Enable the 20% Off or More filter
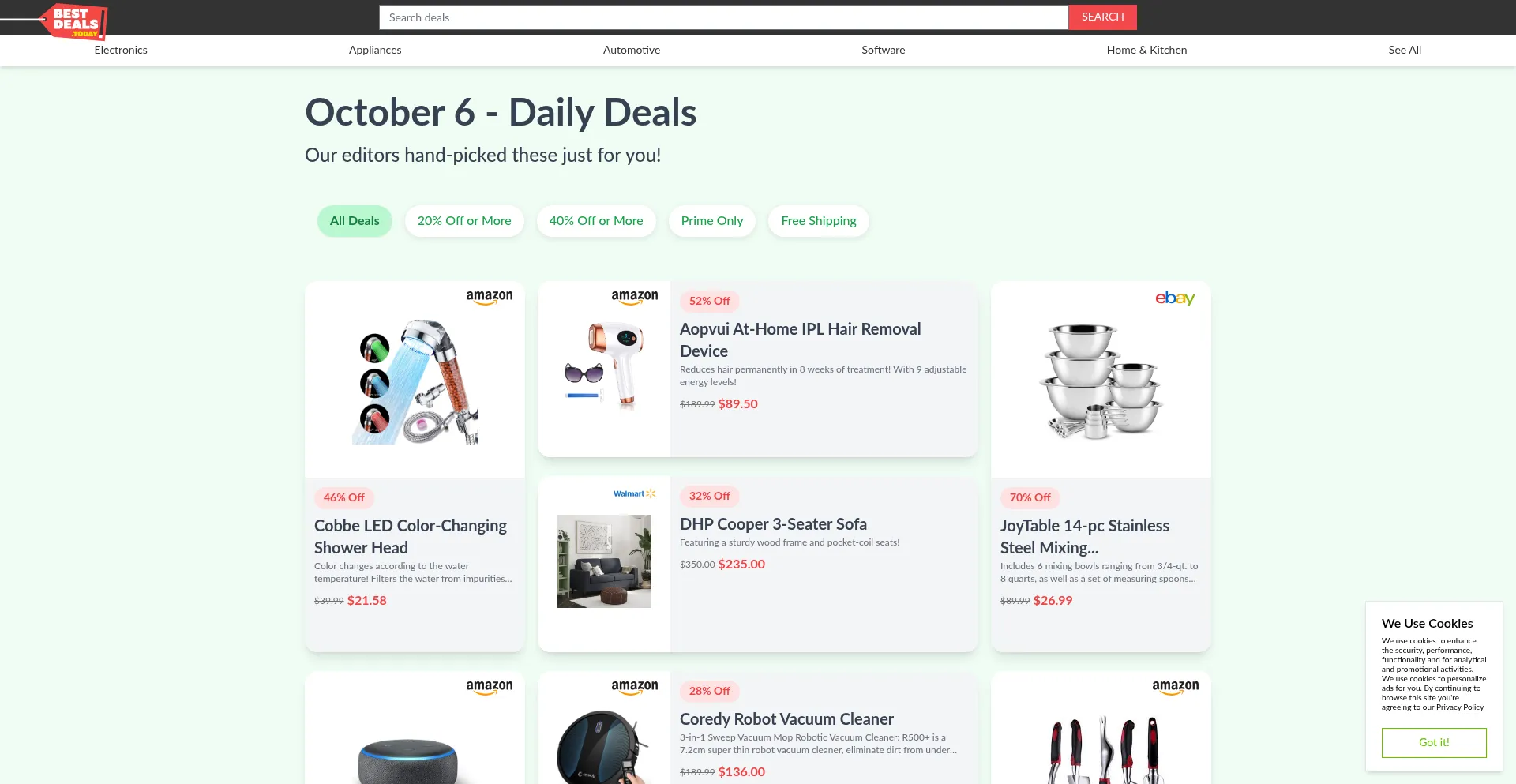The height and width of the screenshot is (784, 1516). [464, 221]
